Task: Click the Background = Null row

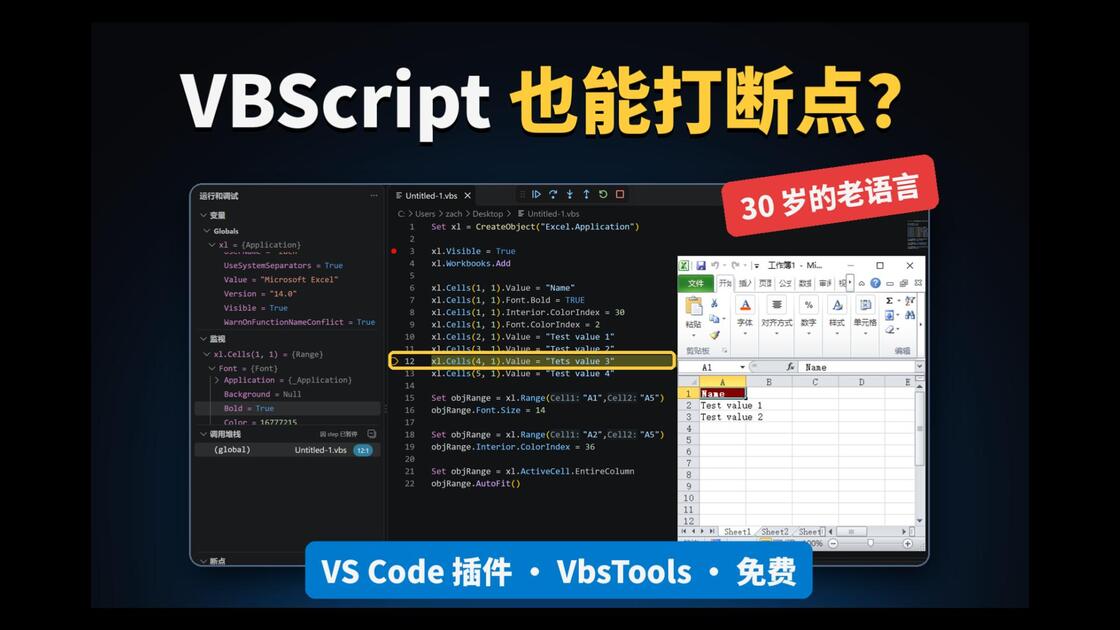Action: point(262,394)
